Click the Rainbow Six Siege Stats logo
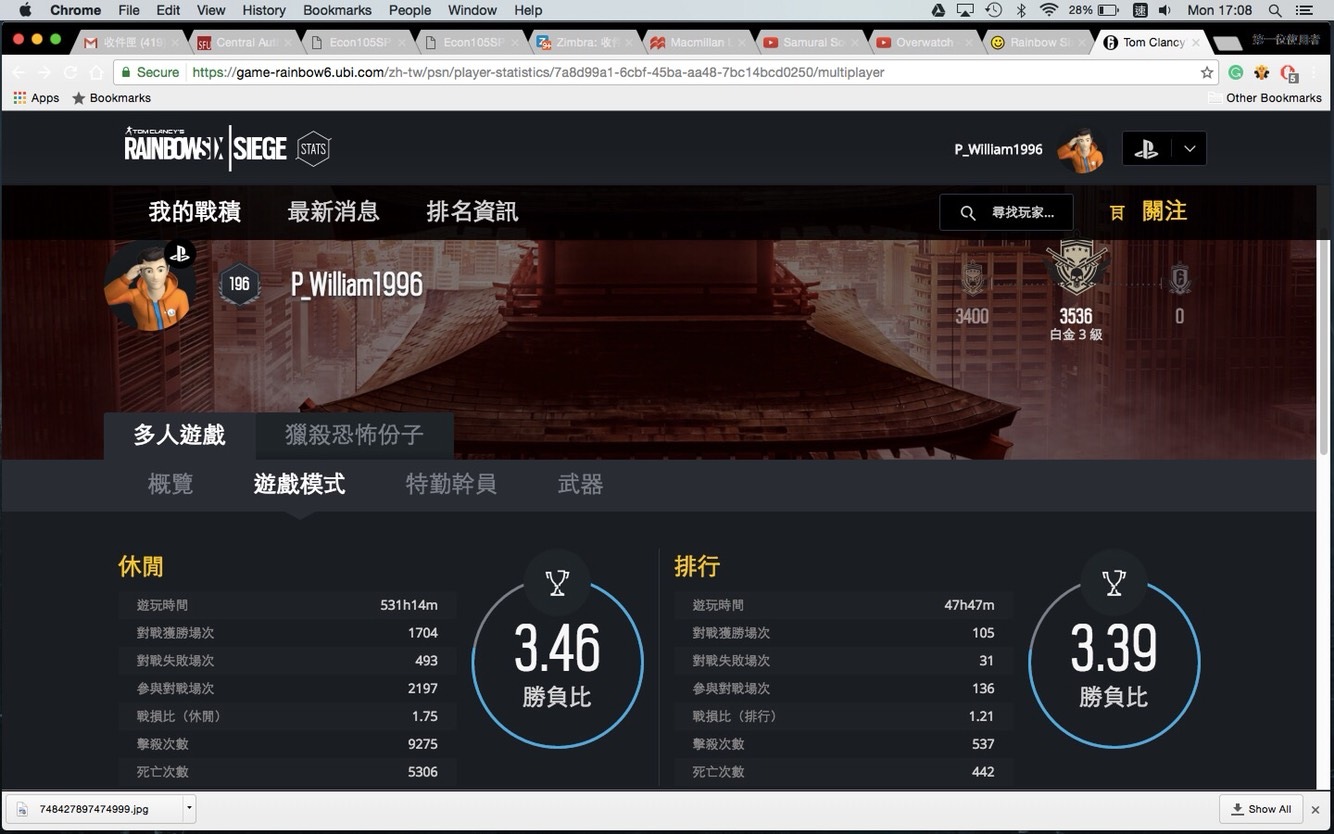The image size is (1334, 834). pyautogui.click(x=227, y=148)
